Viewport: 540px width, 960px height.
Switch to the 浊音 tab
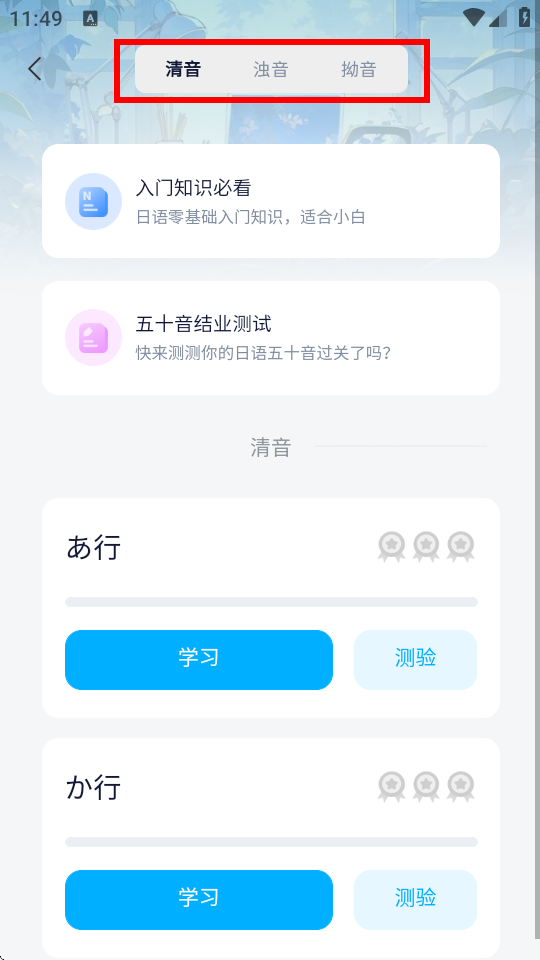271,69
